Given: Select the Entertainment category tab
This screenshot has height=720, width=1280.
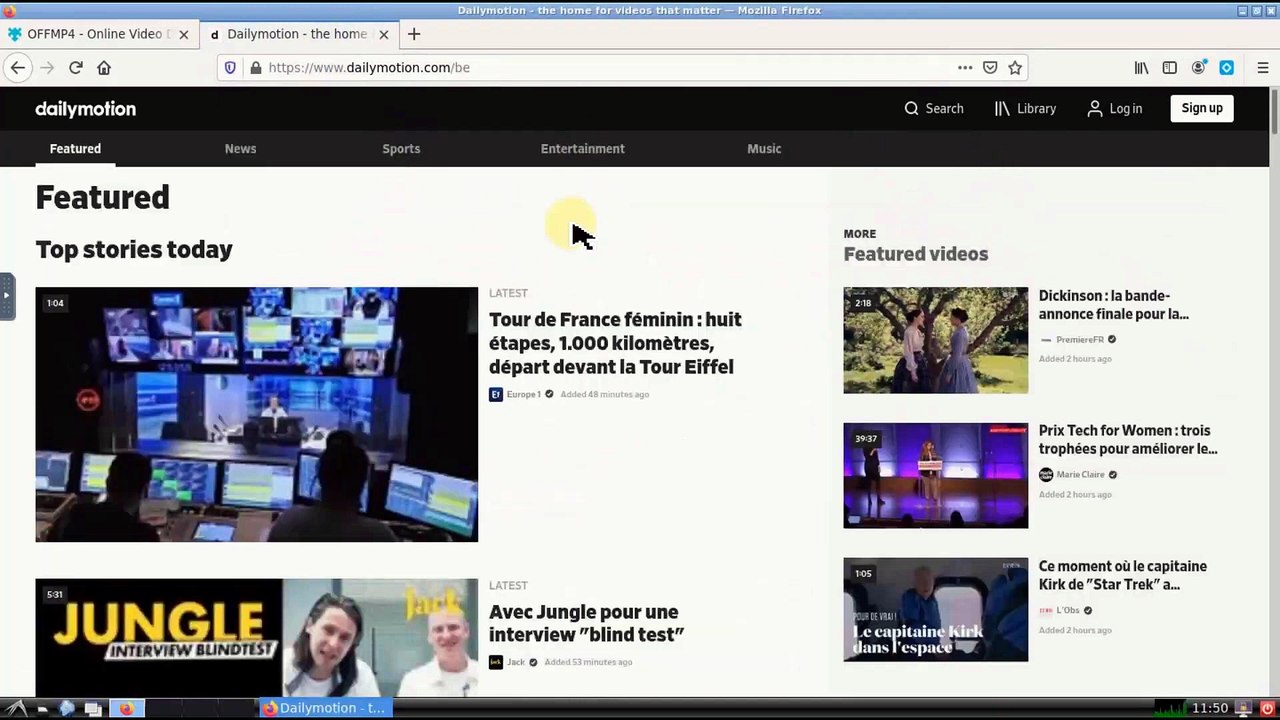Looking at the screenshot, I should [x=582, y=148].
